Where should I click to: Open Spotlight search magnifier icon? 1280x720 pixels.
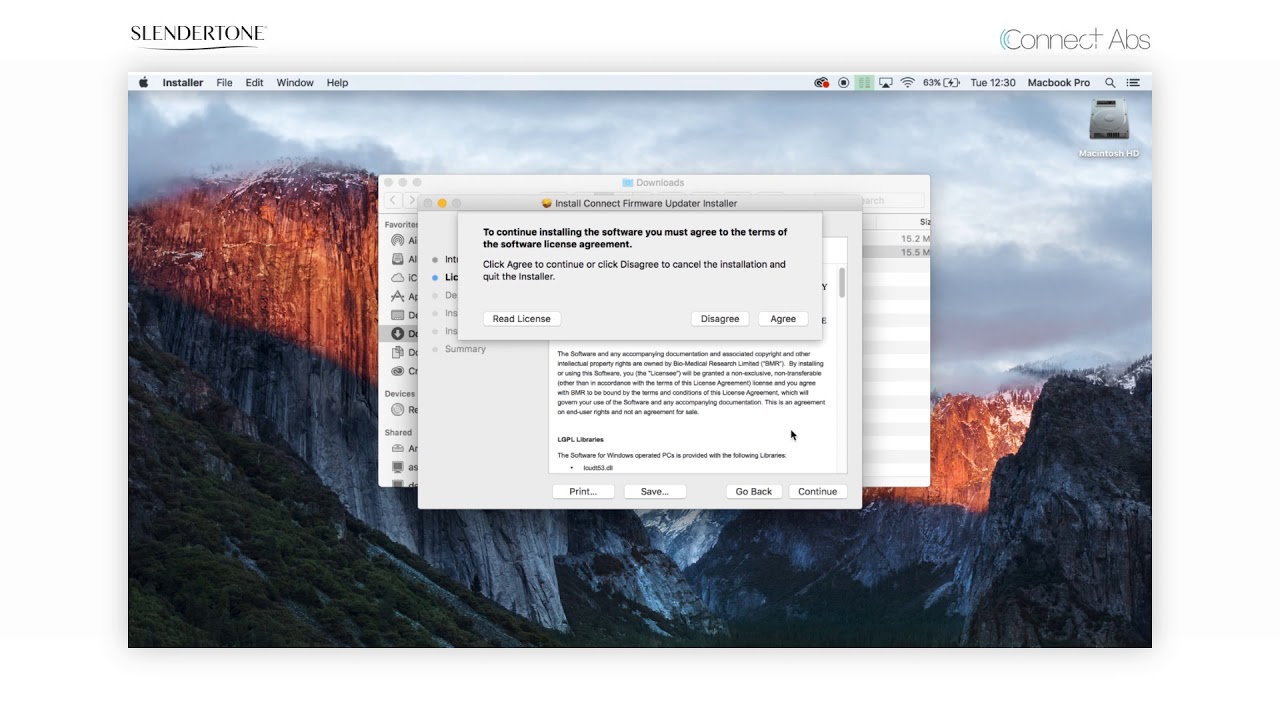click(x=1110, y=83)
